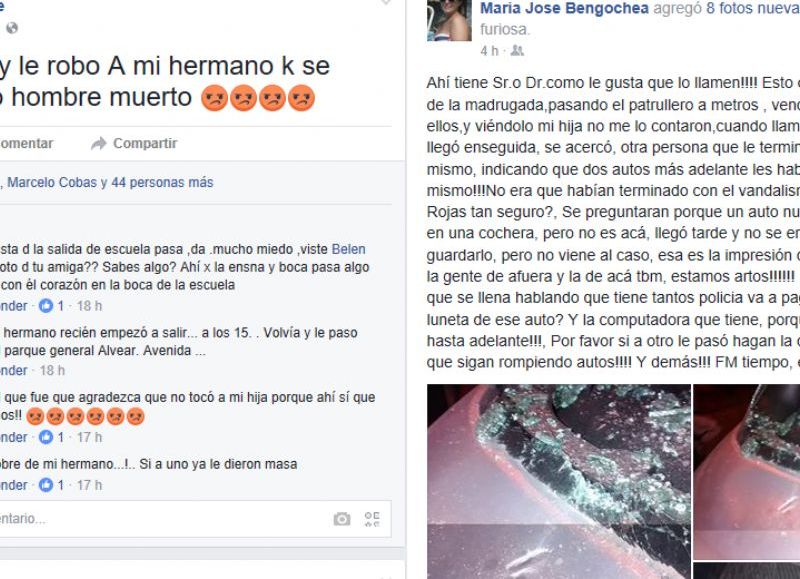Click the 4 h post timestamp
This screenshot has width=800, height=579.
point(489,51)
